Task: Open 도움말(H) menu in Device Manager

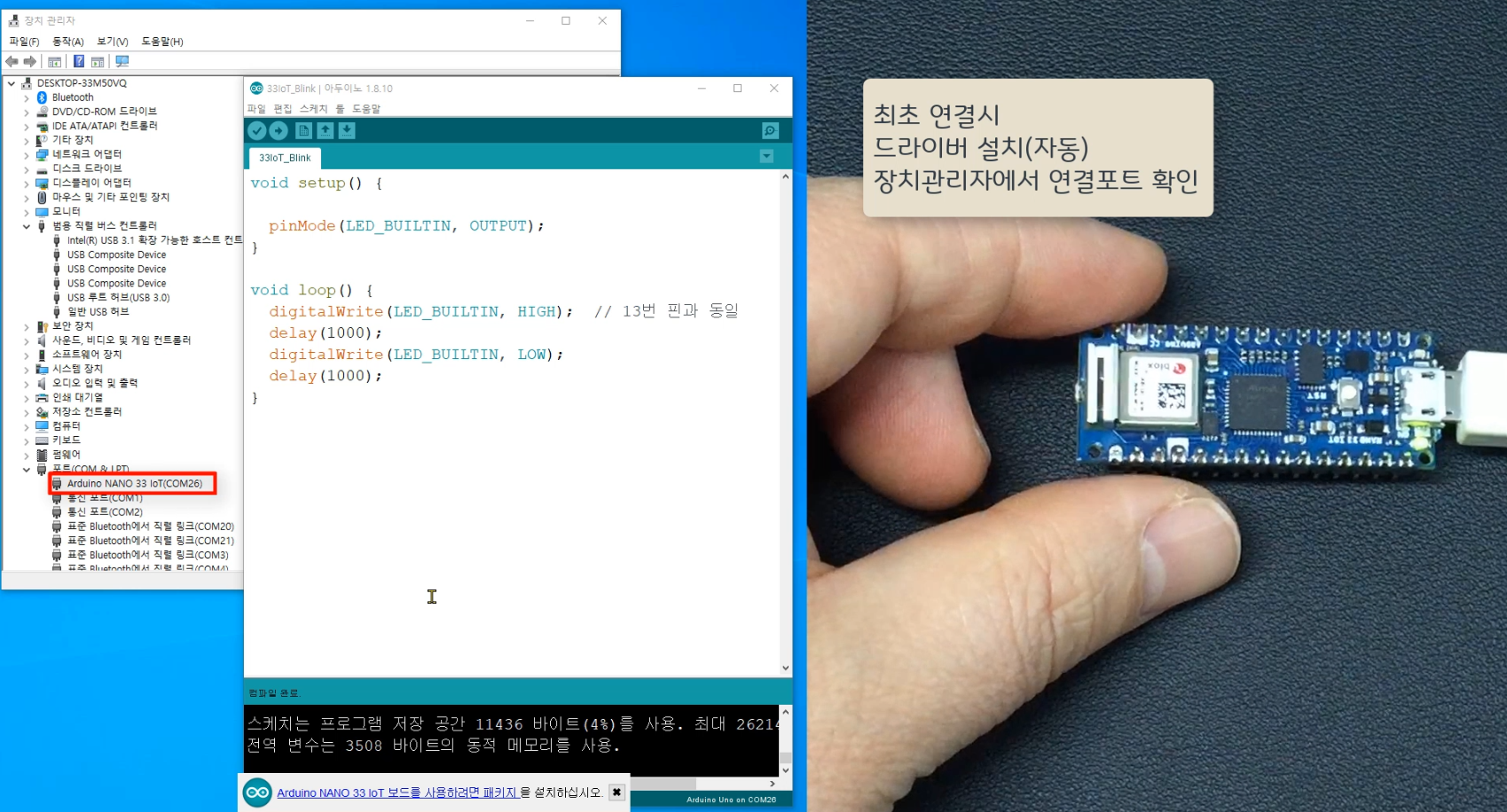Action: pos(162,42)
